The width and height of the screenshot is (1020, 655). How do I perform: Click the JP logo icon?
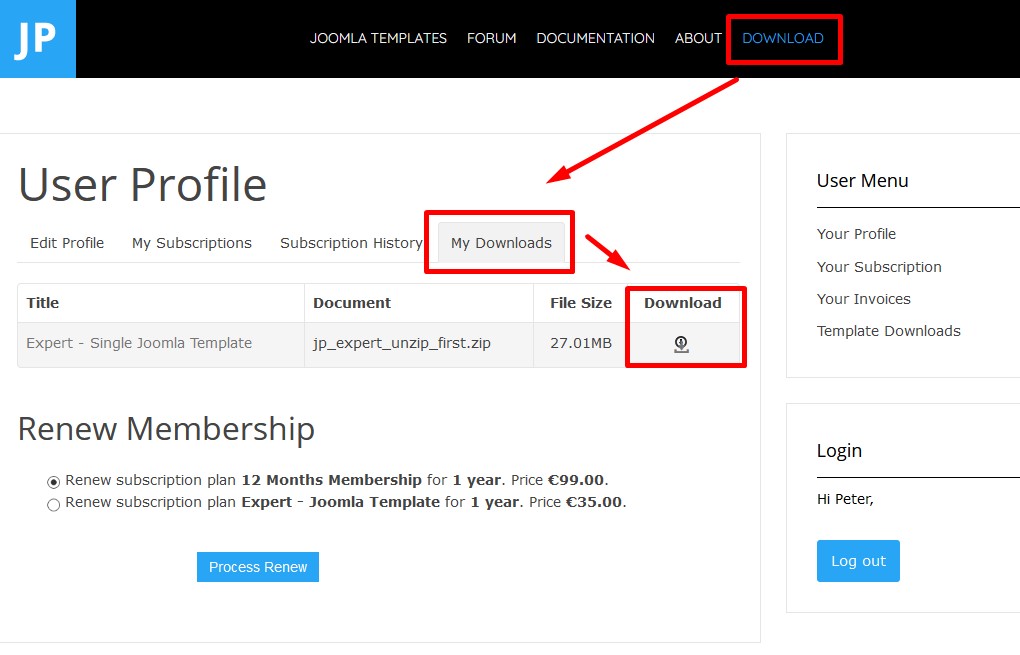(38, 39)
